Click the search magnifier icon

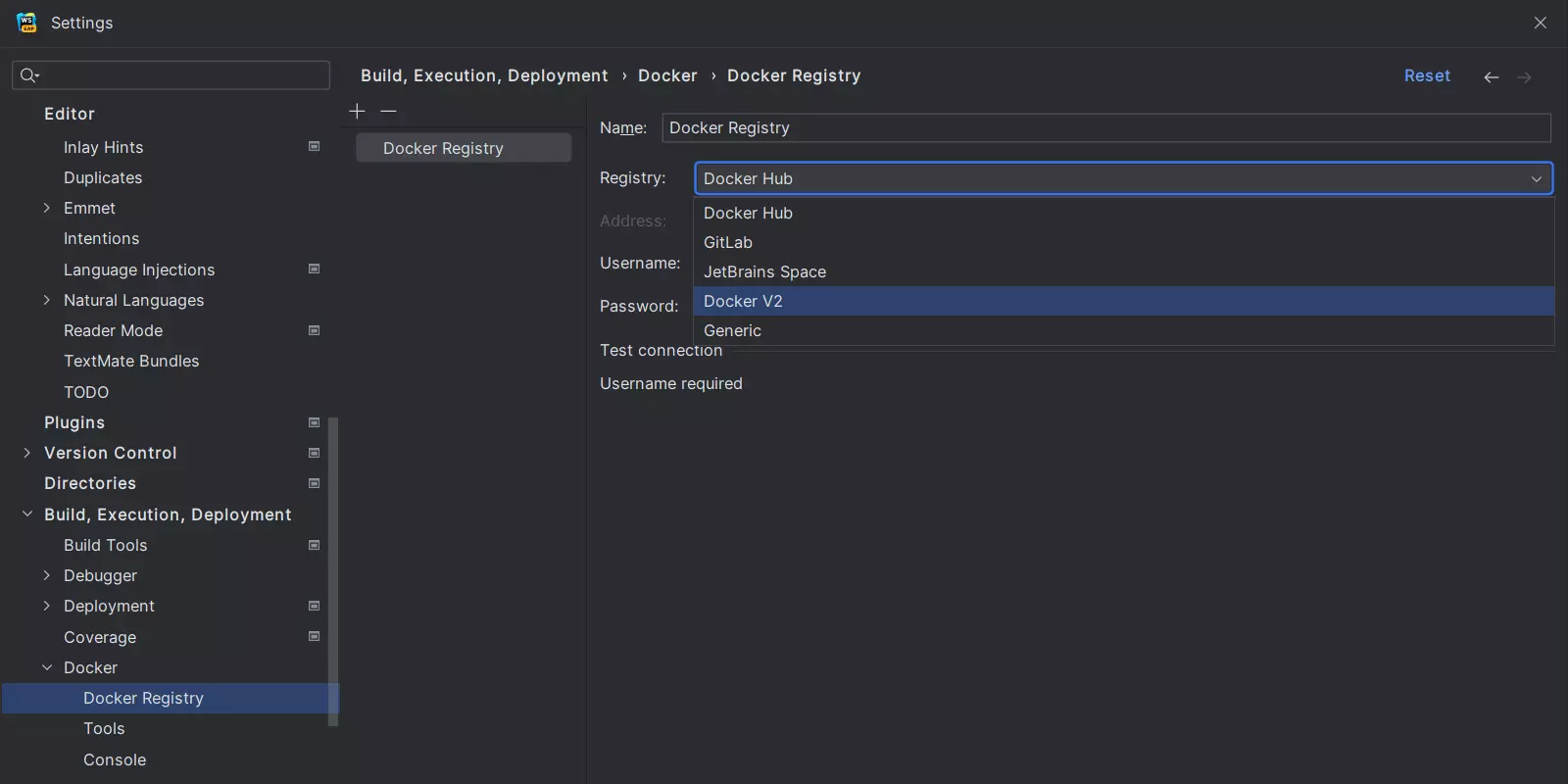click(28, 75)
